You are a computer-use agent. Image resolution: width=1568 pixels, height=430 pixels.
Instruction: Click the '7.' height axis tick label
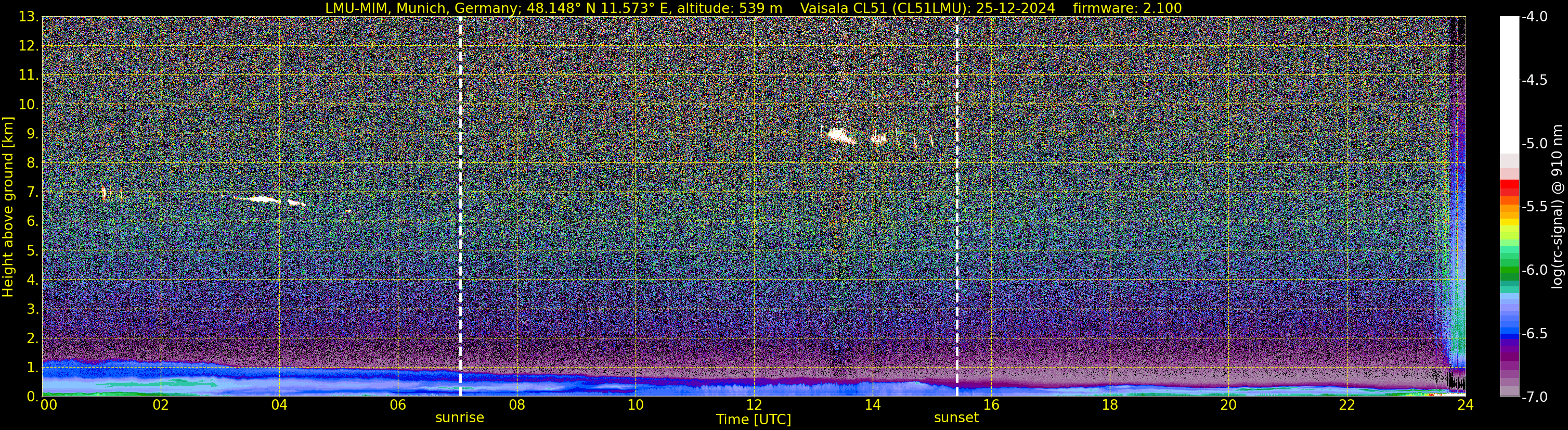[x=33, y=192]
